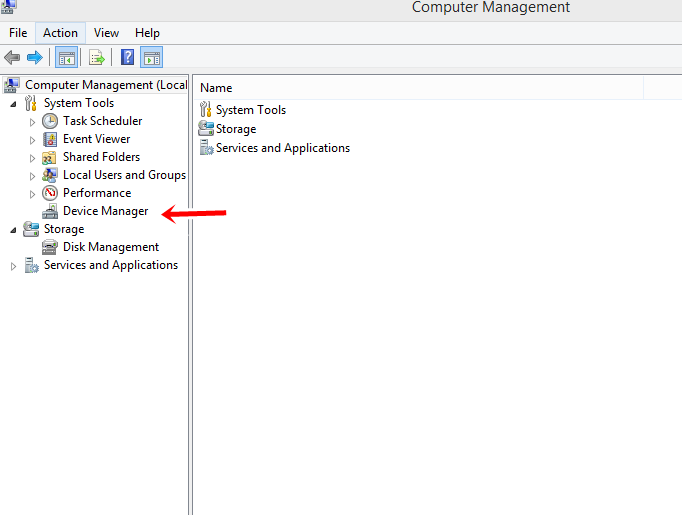Toggle Show/Hide Console Tree toolbar icon
The height and width of the screenshot is (515, 682).
pos(67,57)
